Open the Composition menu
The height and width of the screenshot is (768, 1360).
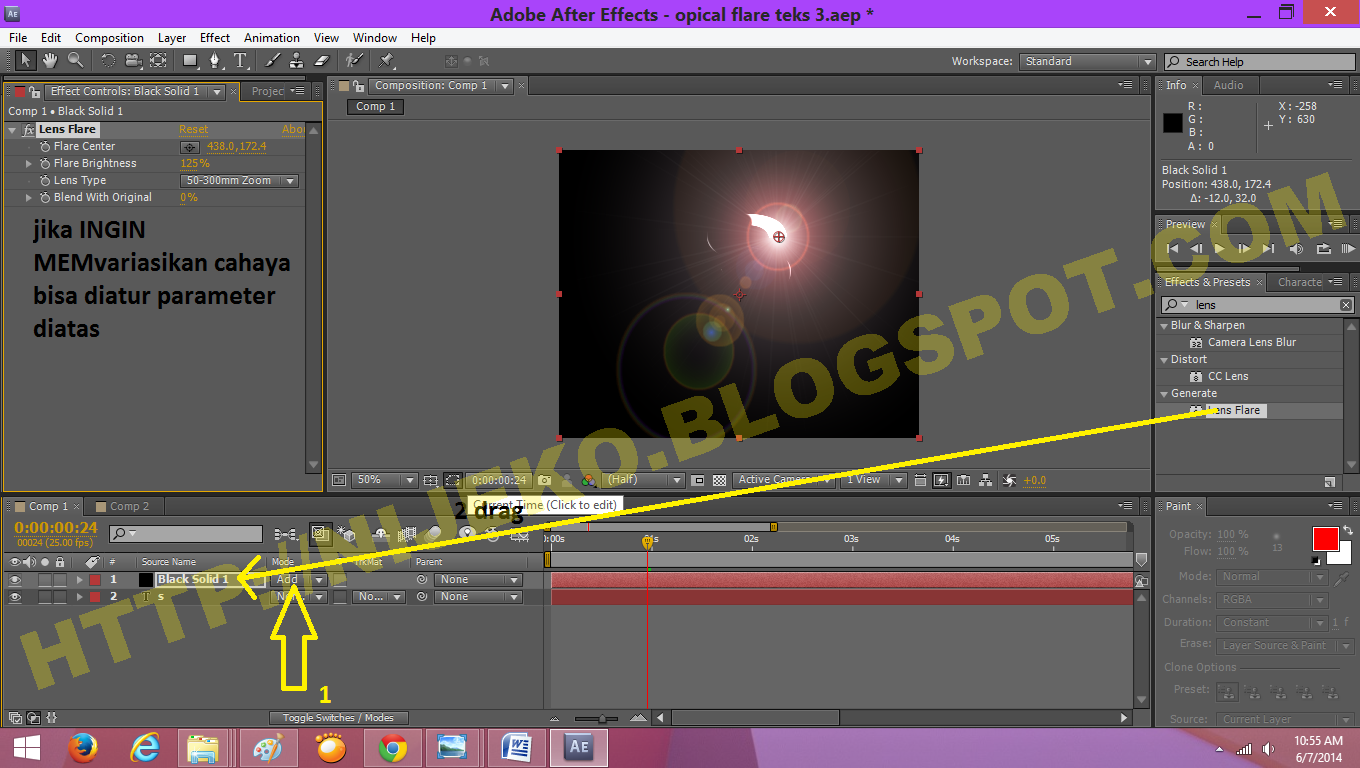coord(109,37)
